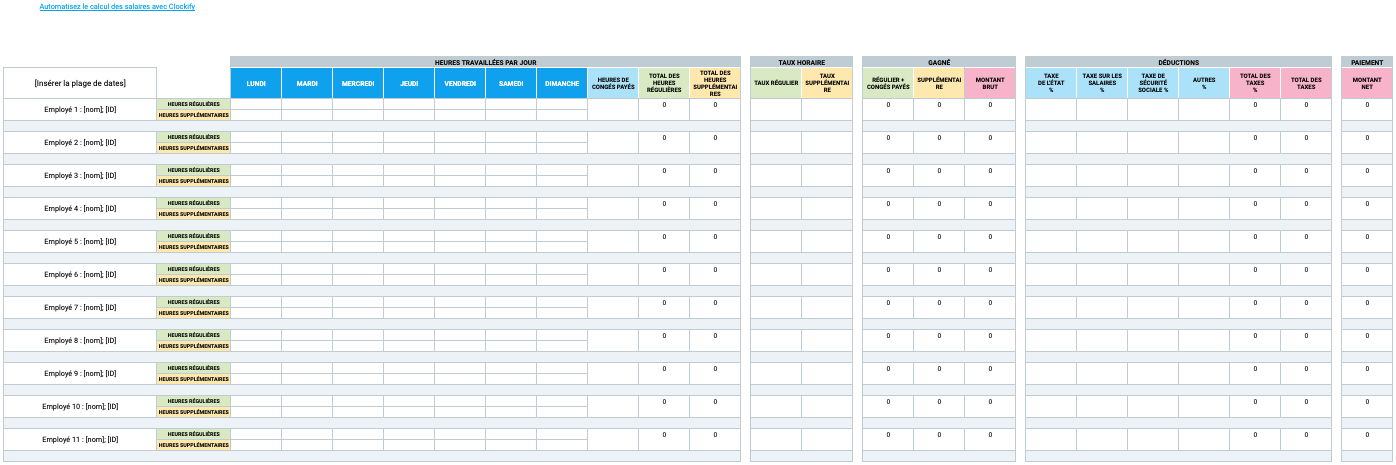This screenshot has height=465, width=1396.
Task: Select the MERCREDI column header
Action: 358,83
